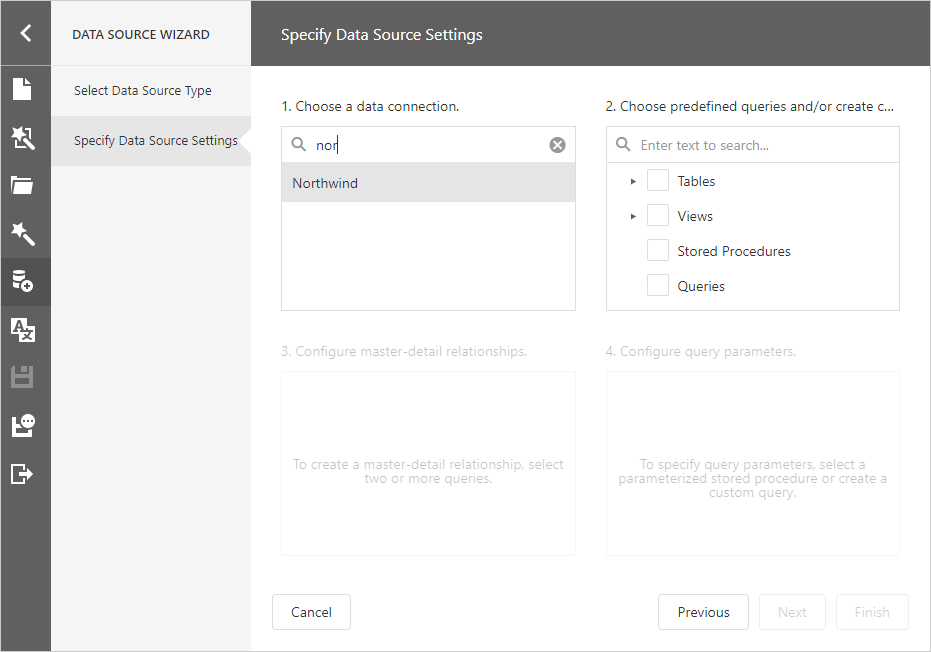This screenshot has height=652, width=931.
Task: Open the New Report document icon
Action: (22, 89)
